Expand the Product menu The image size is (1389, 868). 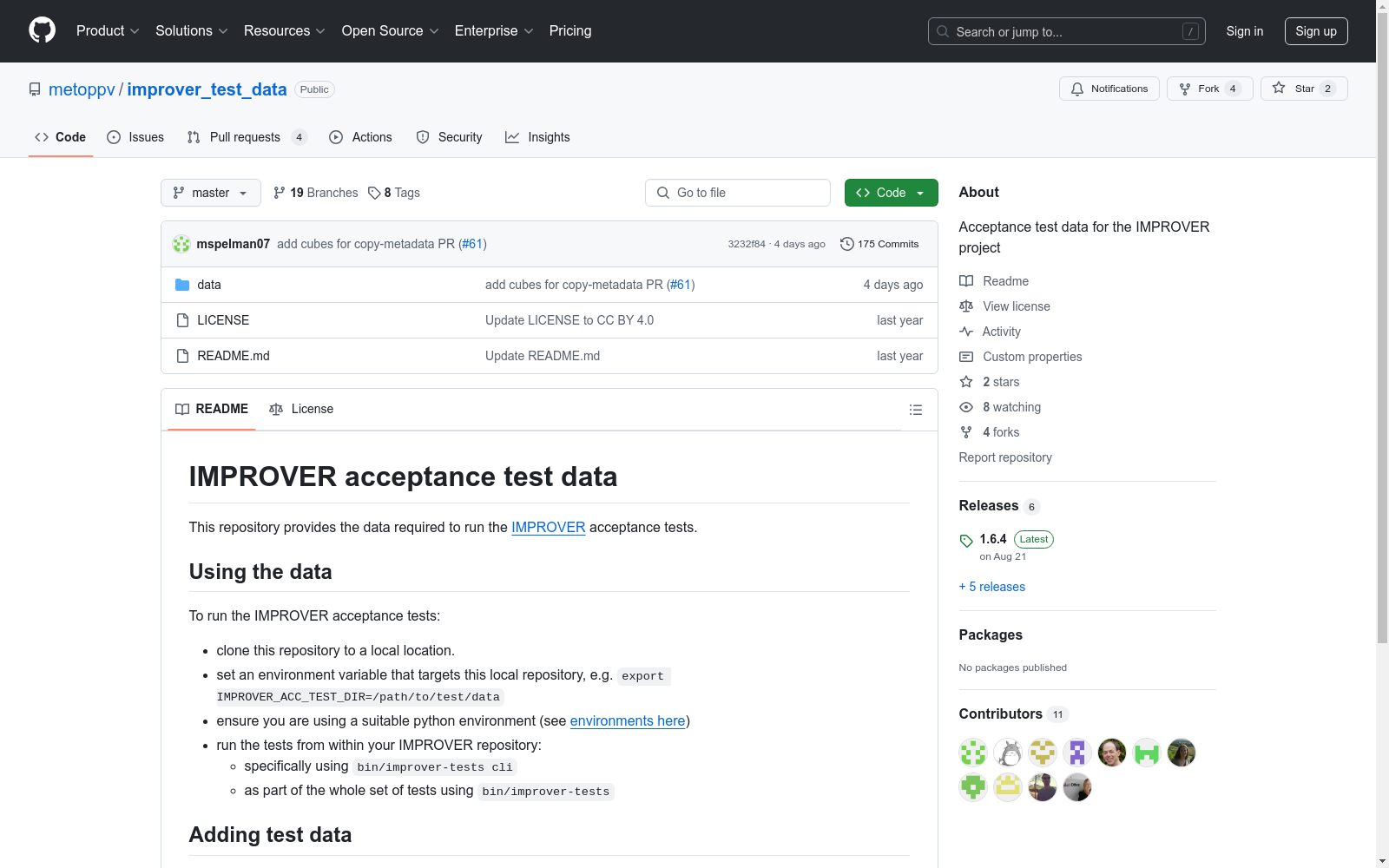tap(108, 31)
